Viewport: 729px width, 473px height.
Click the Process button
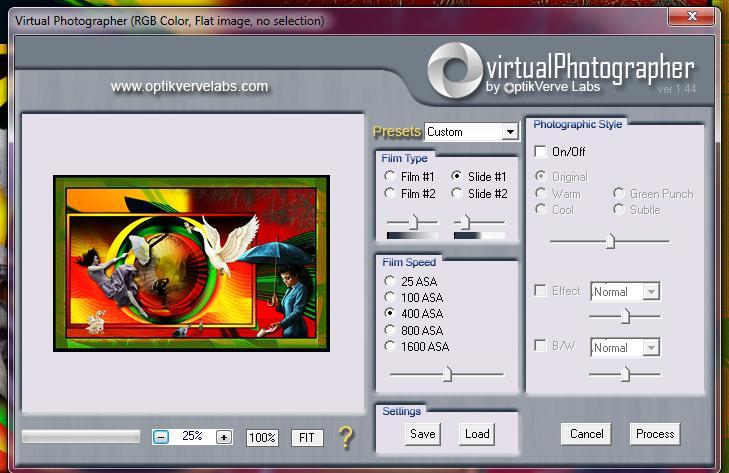click(x=655, y=434)
